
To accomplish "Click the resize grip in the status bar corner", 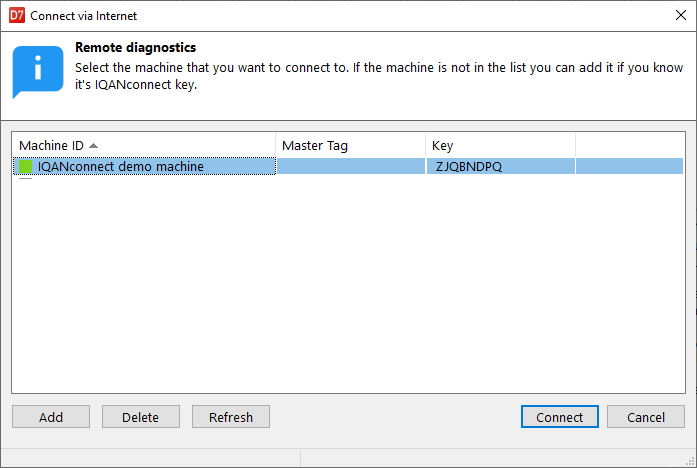I will click(690, 460).
